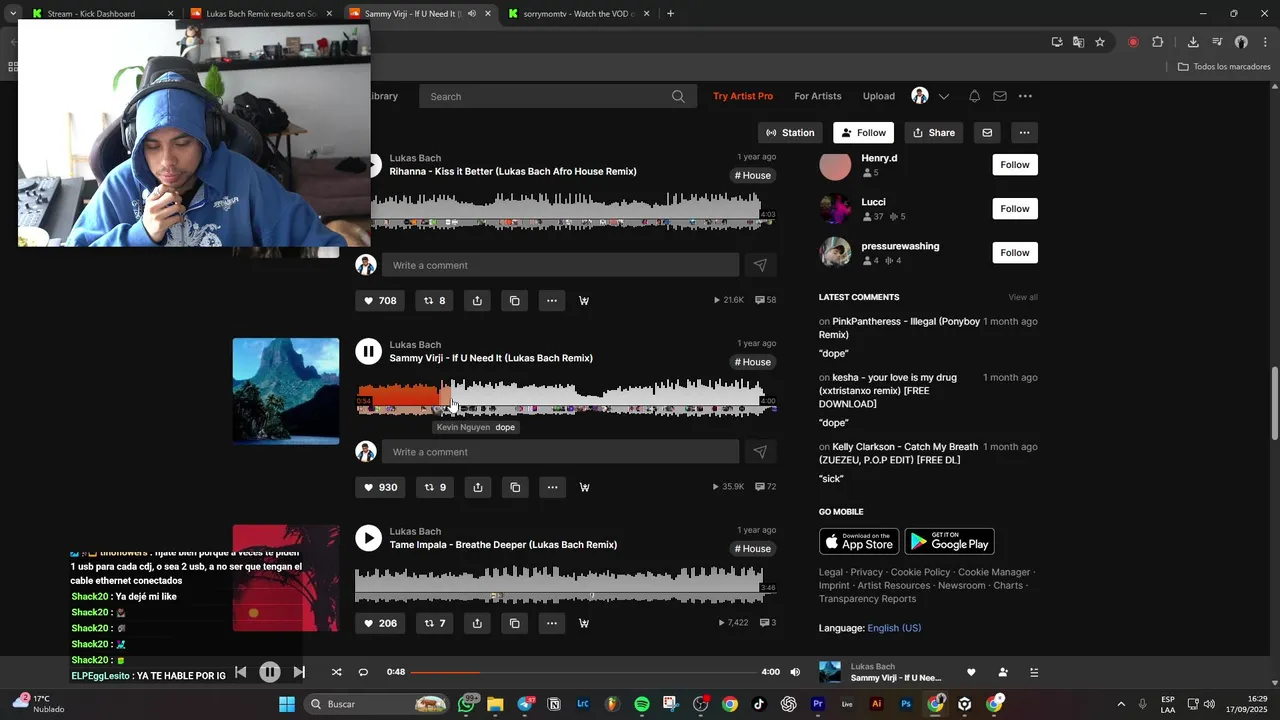Share the Lukas Bach profile
This screenshot has width=1280, height=720.
(x=934, y=132)
